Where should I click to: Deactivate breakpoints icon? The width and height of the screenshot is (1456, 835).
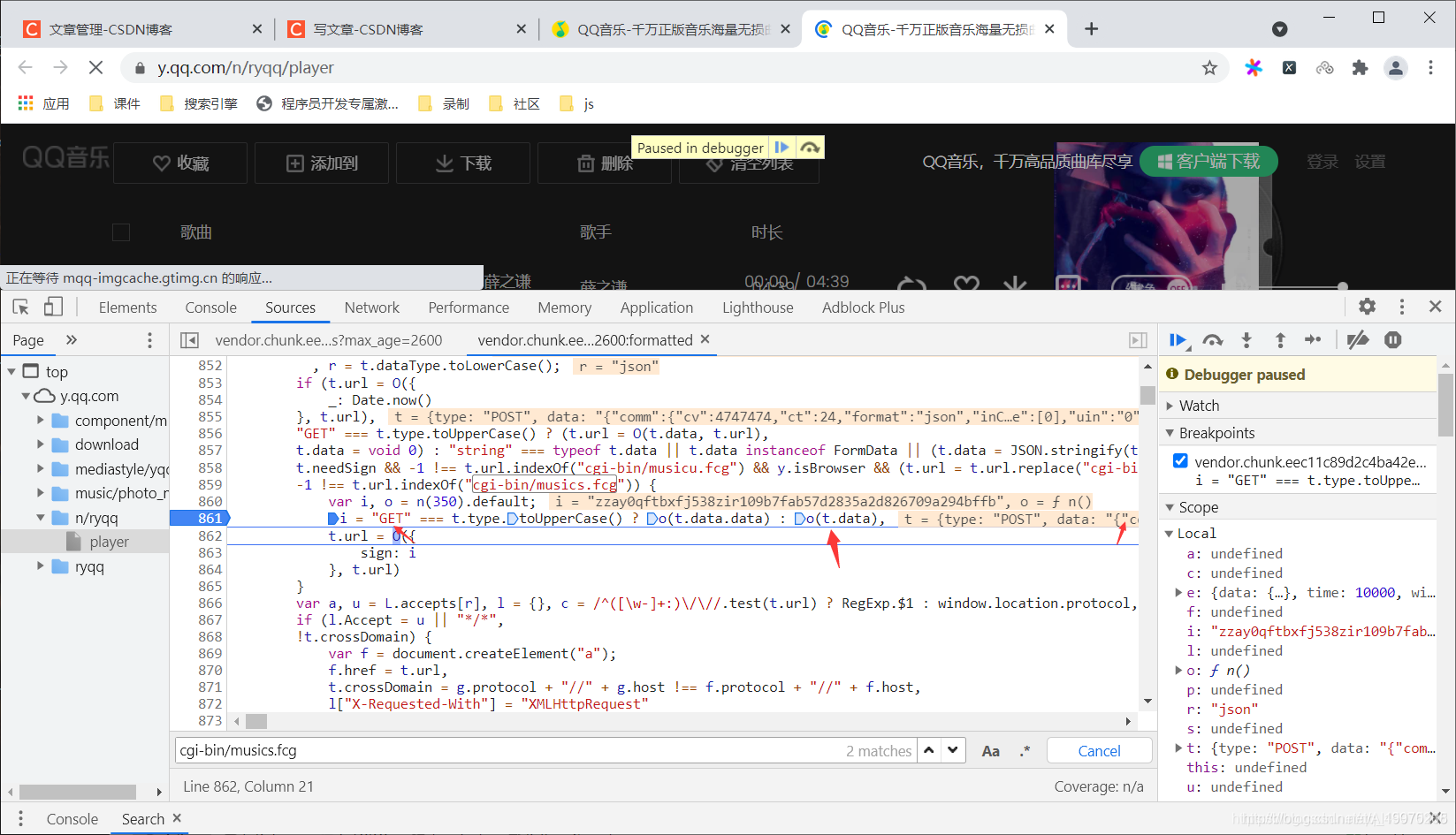coord(1358,340)
